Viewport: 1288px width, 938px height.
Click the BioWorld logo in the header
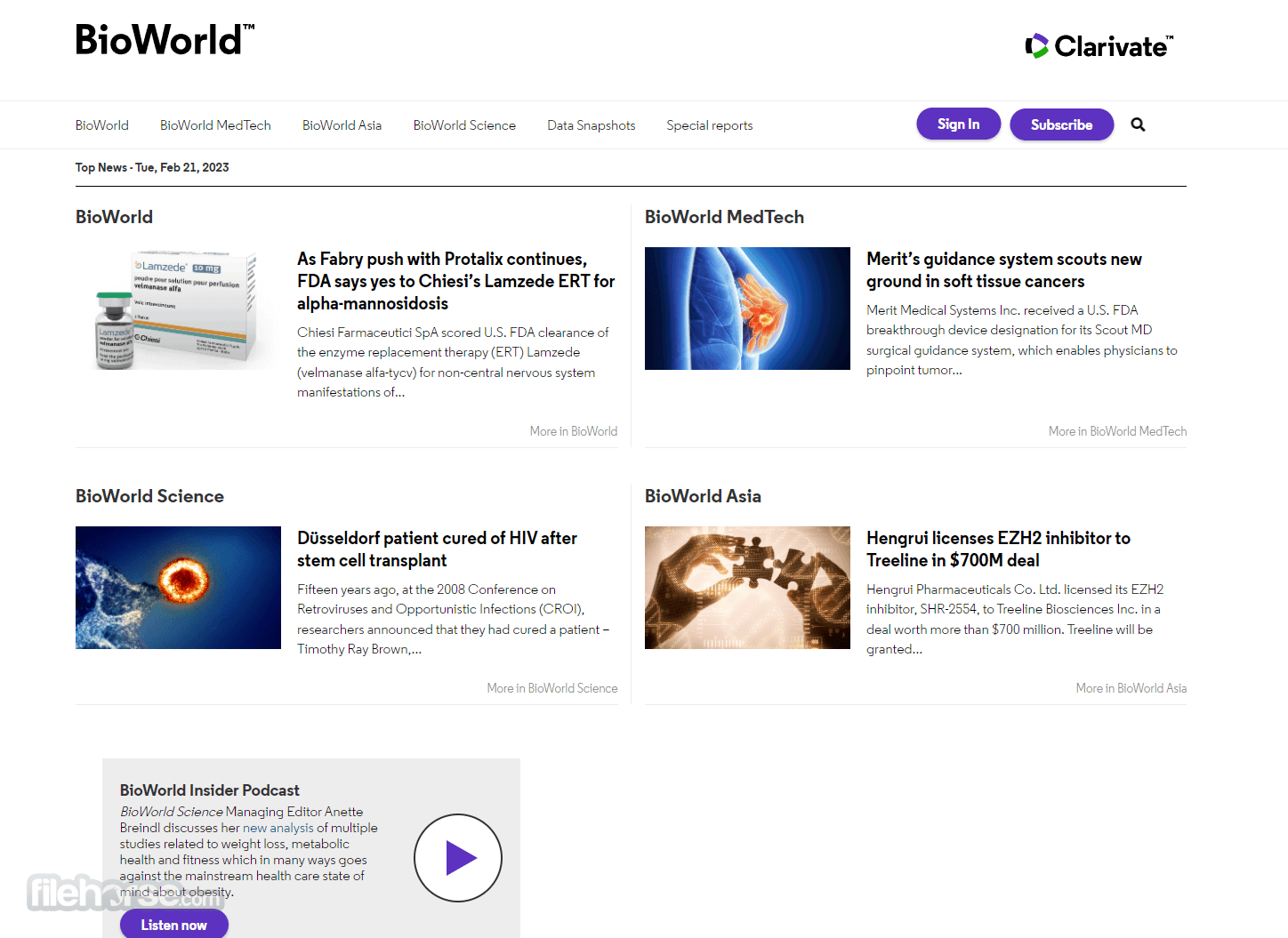tap(165, 40)
